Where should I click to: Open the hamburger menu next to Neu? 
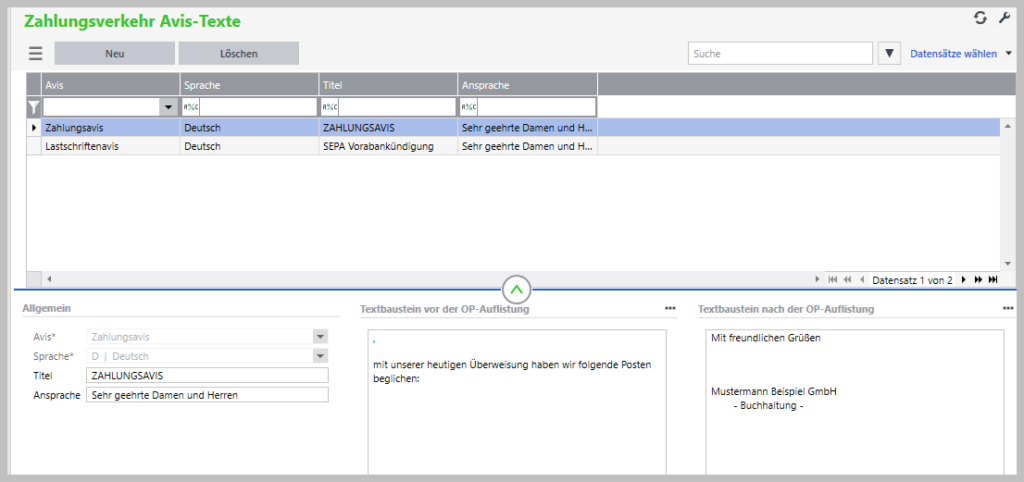(x=36, y=54)
